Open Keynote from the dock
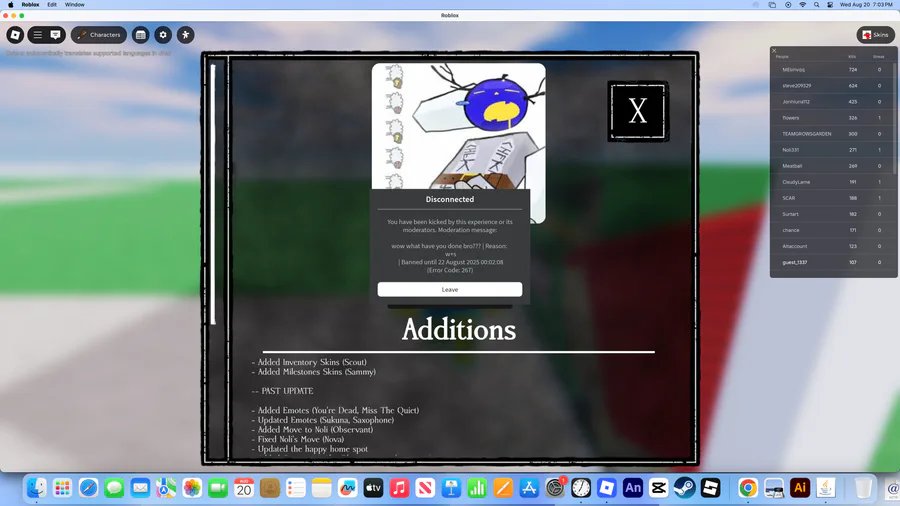Viewport: 900px width, 506px height. (451, 488)
